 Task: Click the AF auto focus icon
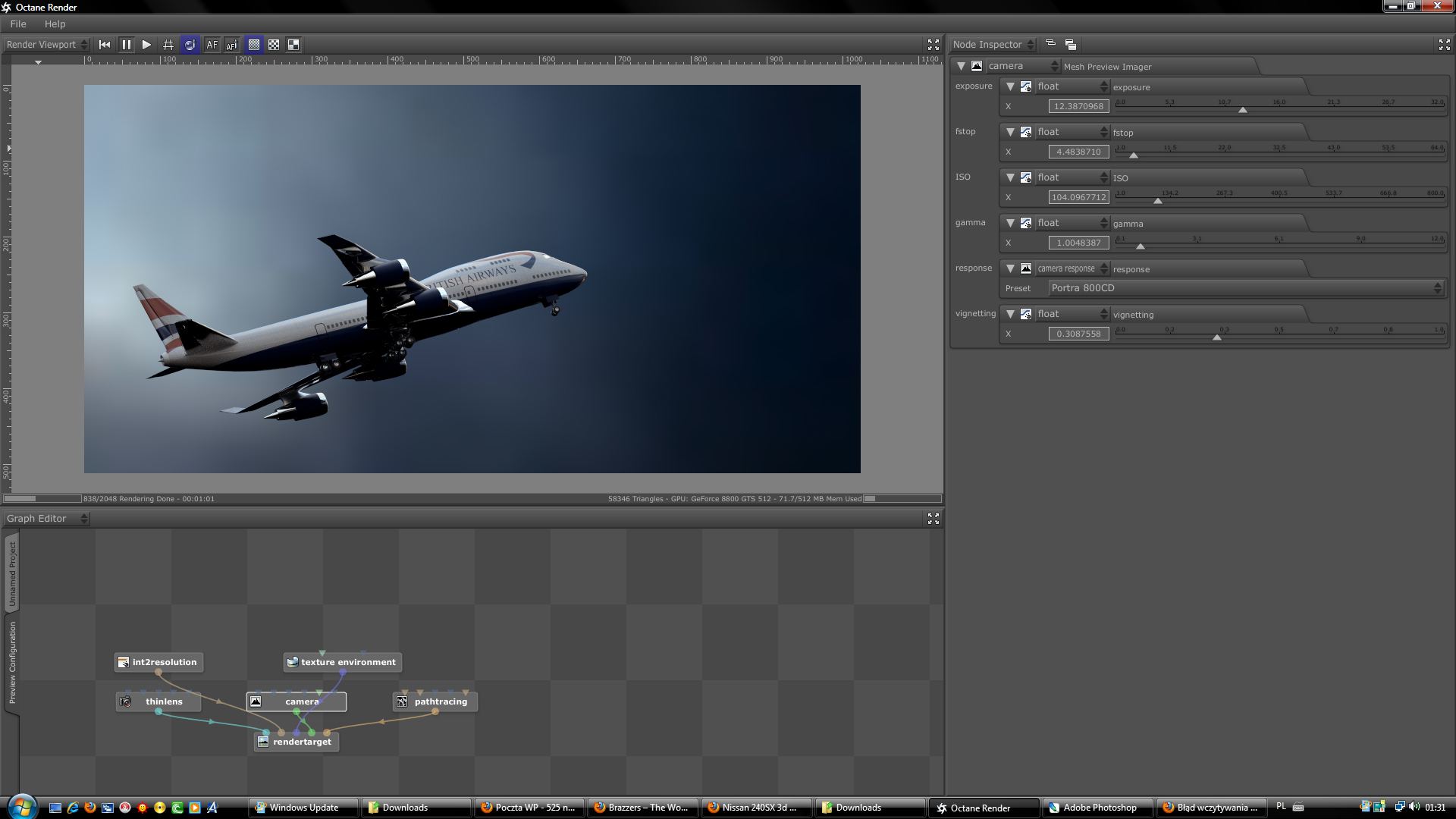pos(212,45)
